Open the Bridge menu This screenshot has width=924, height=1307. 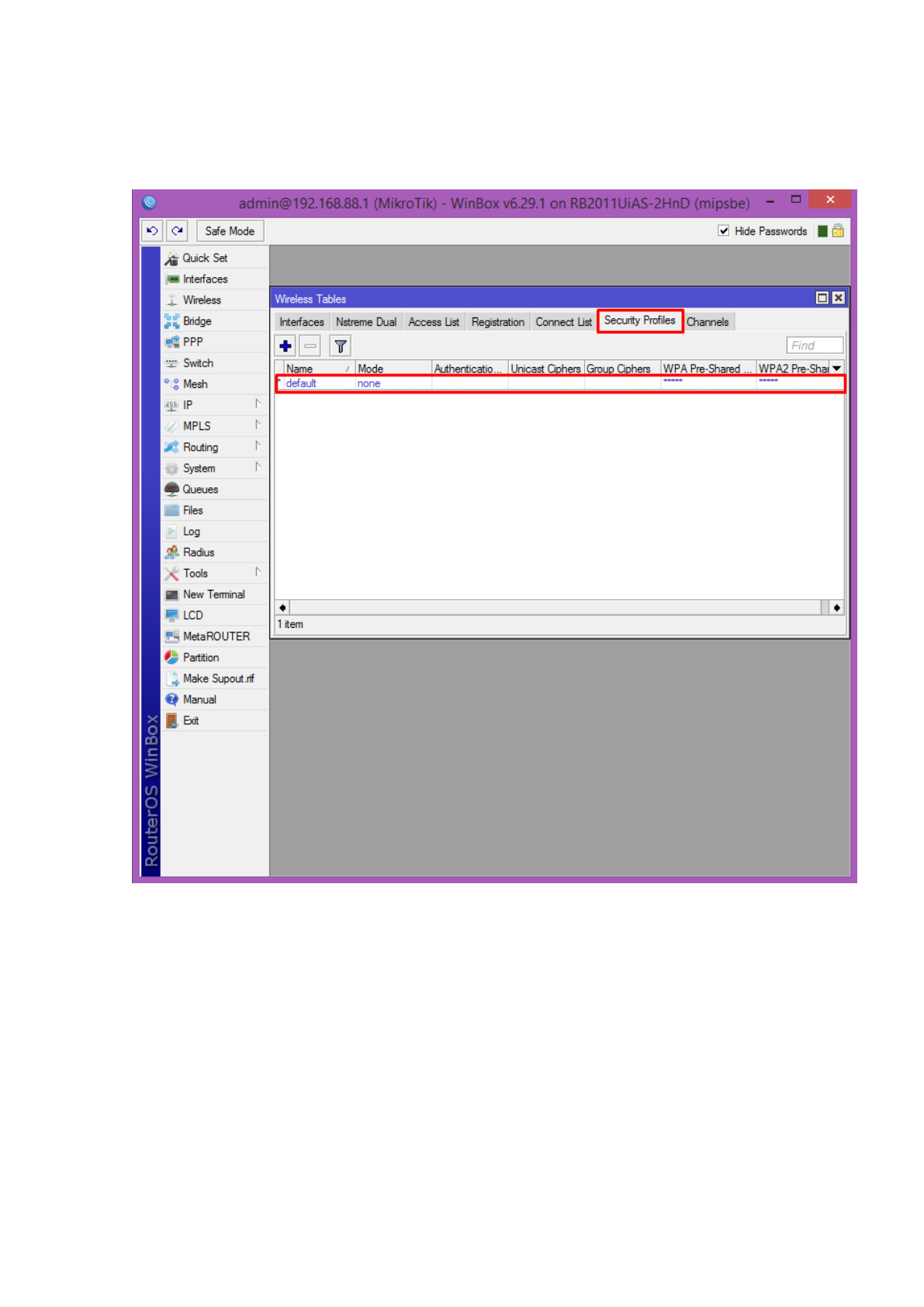(214, 321)
